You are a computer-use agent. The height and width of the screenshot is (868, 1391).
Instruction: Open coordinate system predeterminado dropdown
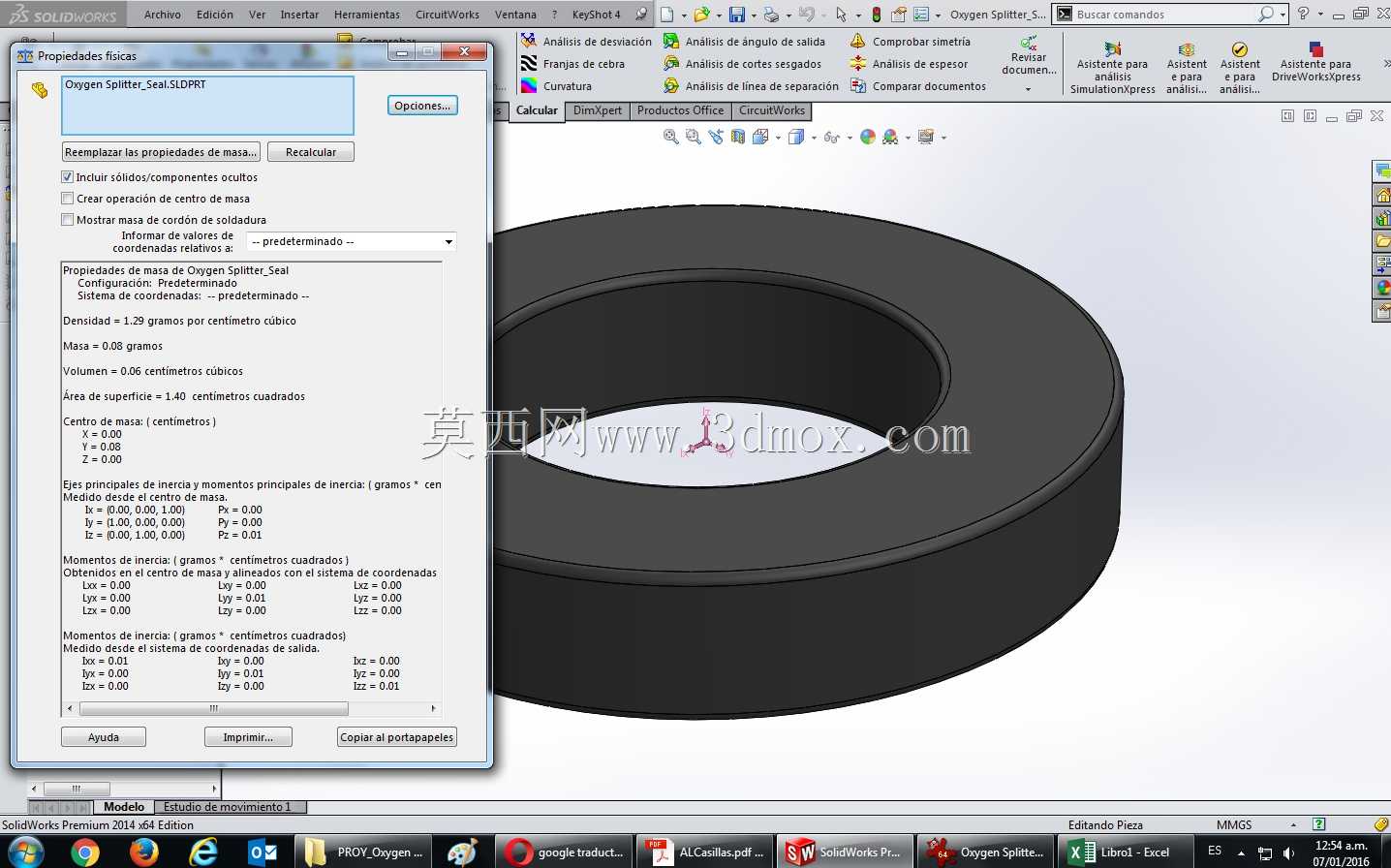pyautogui.click(x=352, y=241)
